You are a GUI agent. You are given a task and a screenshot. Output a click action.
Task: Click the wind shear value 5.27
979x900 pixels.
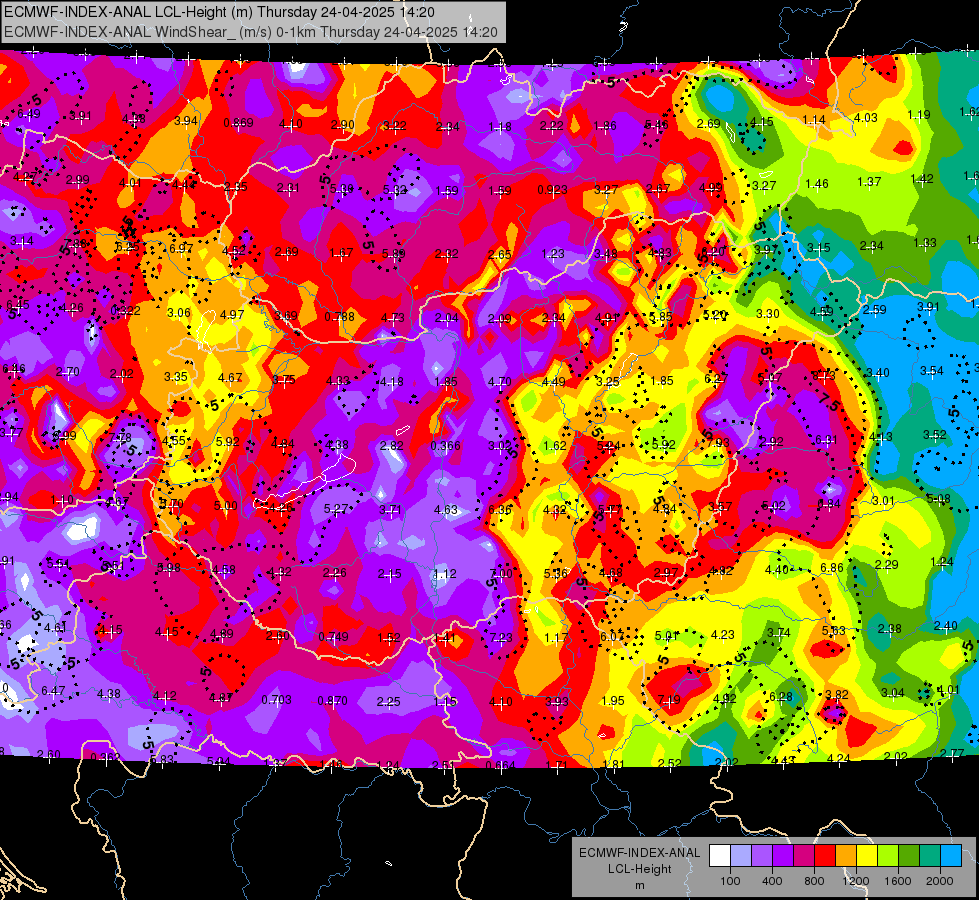[x=335, y=509]
